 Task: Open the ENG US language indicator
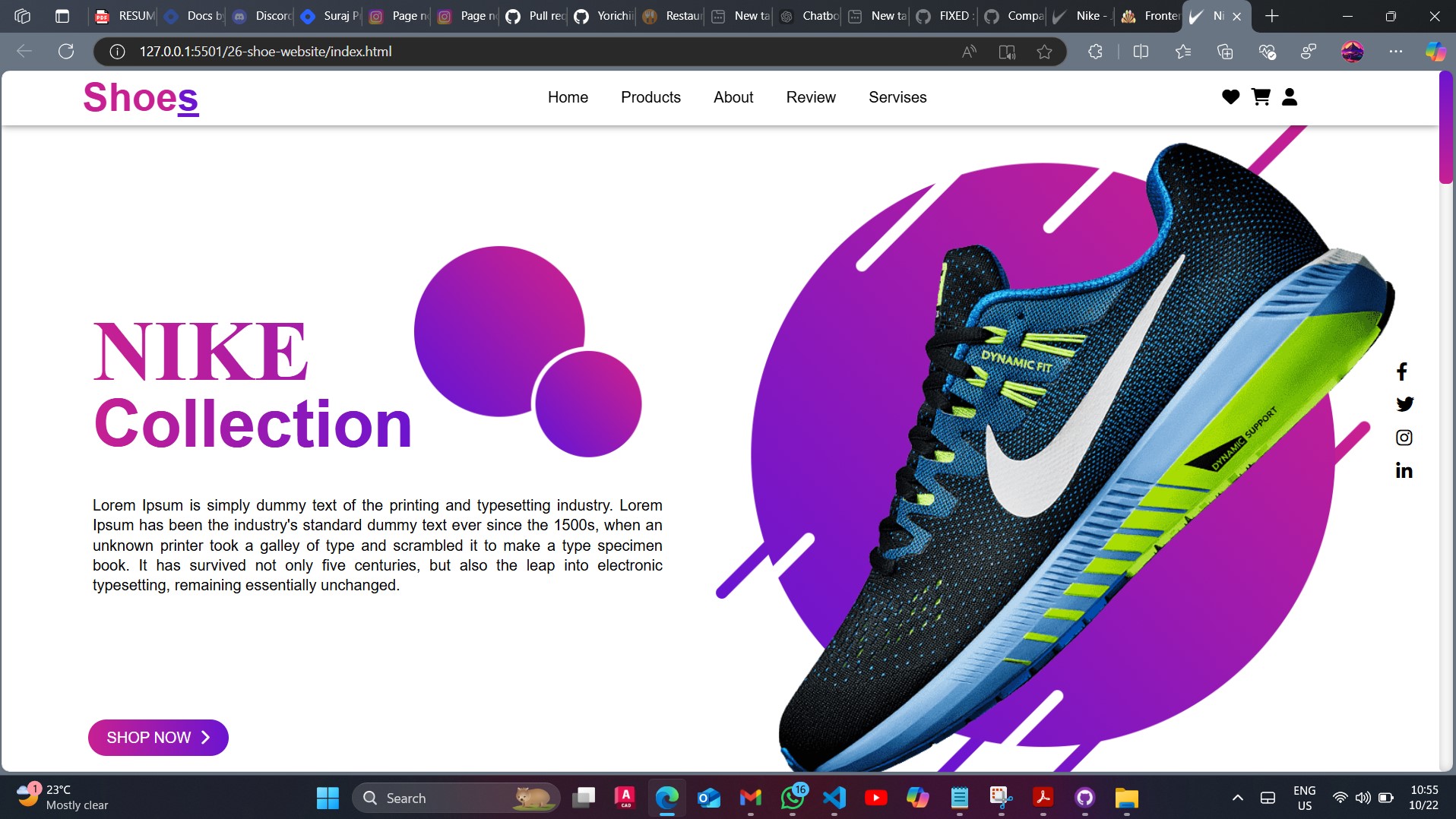[1305, 798]
